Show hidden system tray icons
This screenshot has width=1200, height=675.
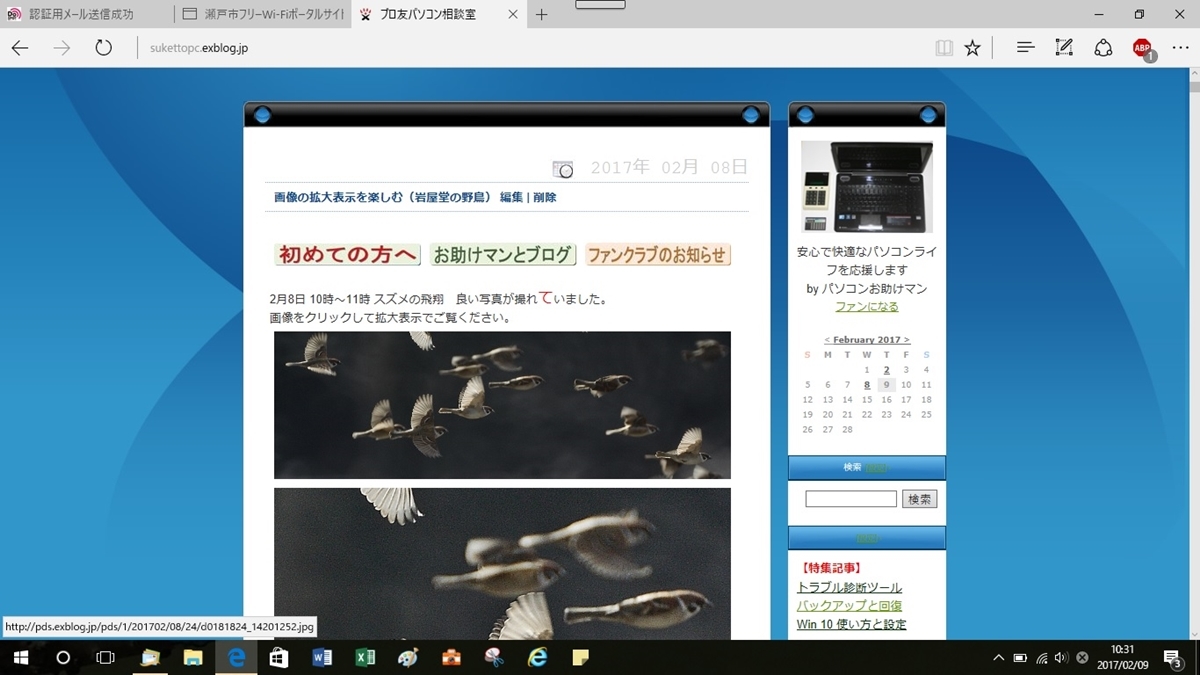(x=998, y=657)
